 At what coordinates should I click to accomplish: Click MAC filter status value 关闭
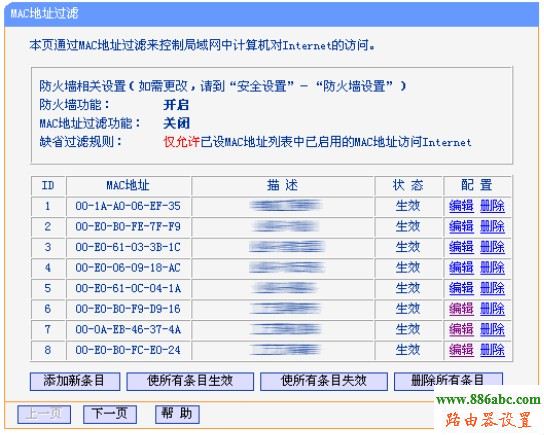point(176,123)
